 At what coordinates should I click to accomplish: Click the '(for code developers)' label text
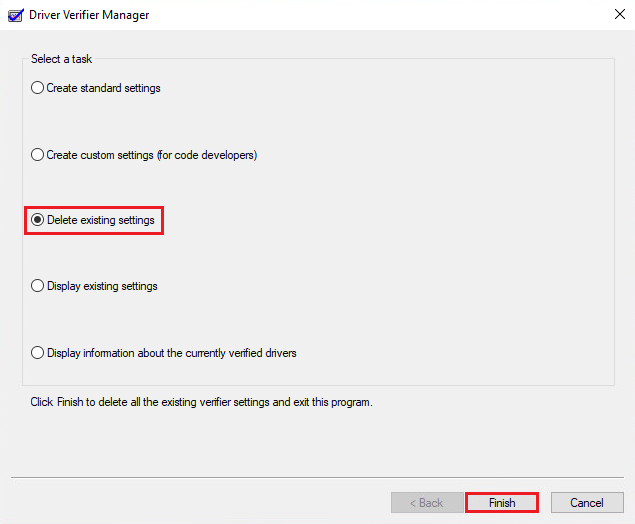207,155
